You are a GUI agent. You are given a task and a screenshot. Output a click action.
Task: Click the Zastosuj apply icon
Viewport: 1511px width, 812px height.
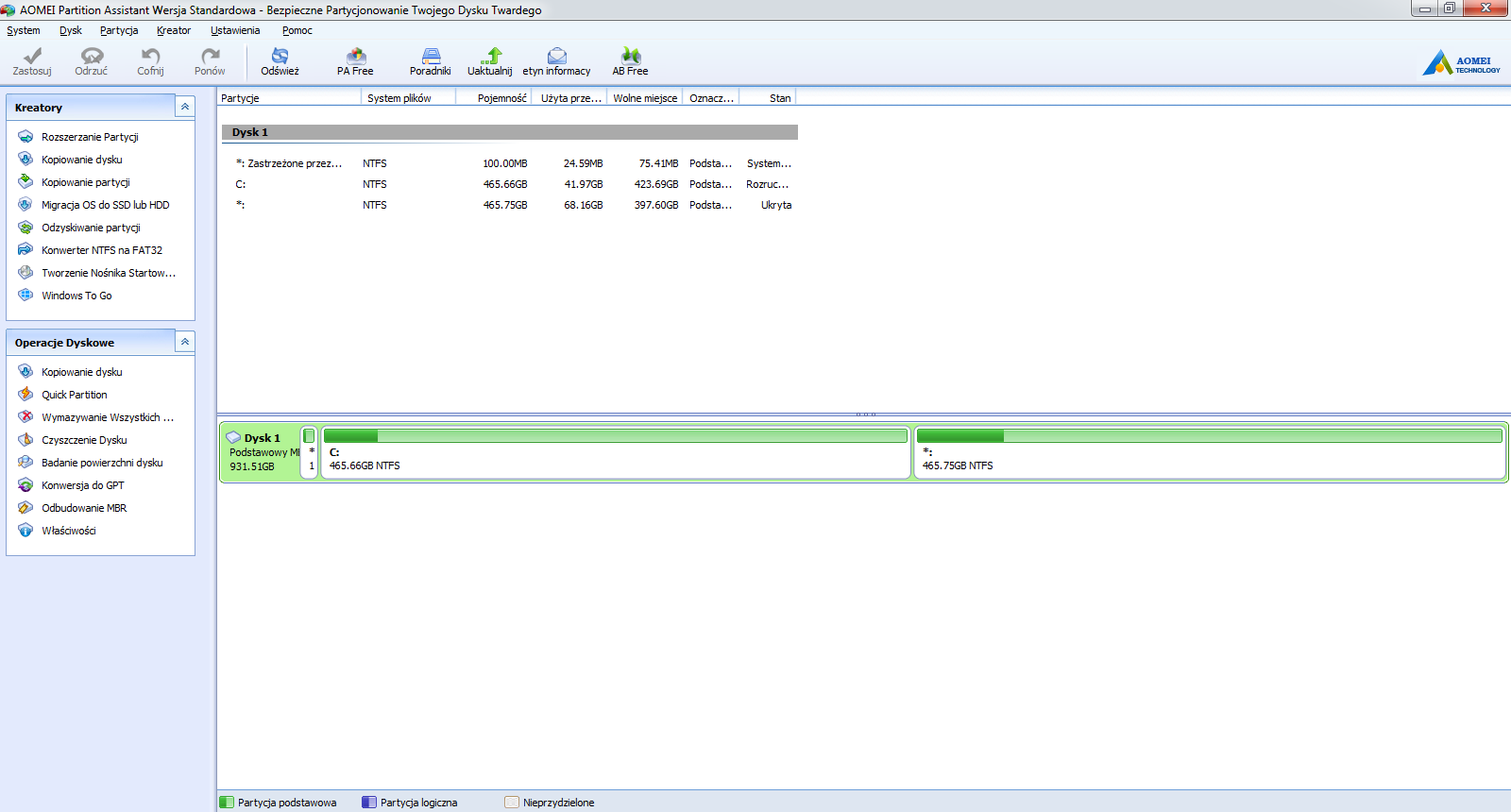pos(32,56)
